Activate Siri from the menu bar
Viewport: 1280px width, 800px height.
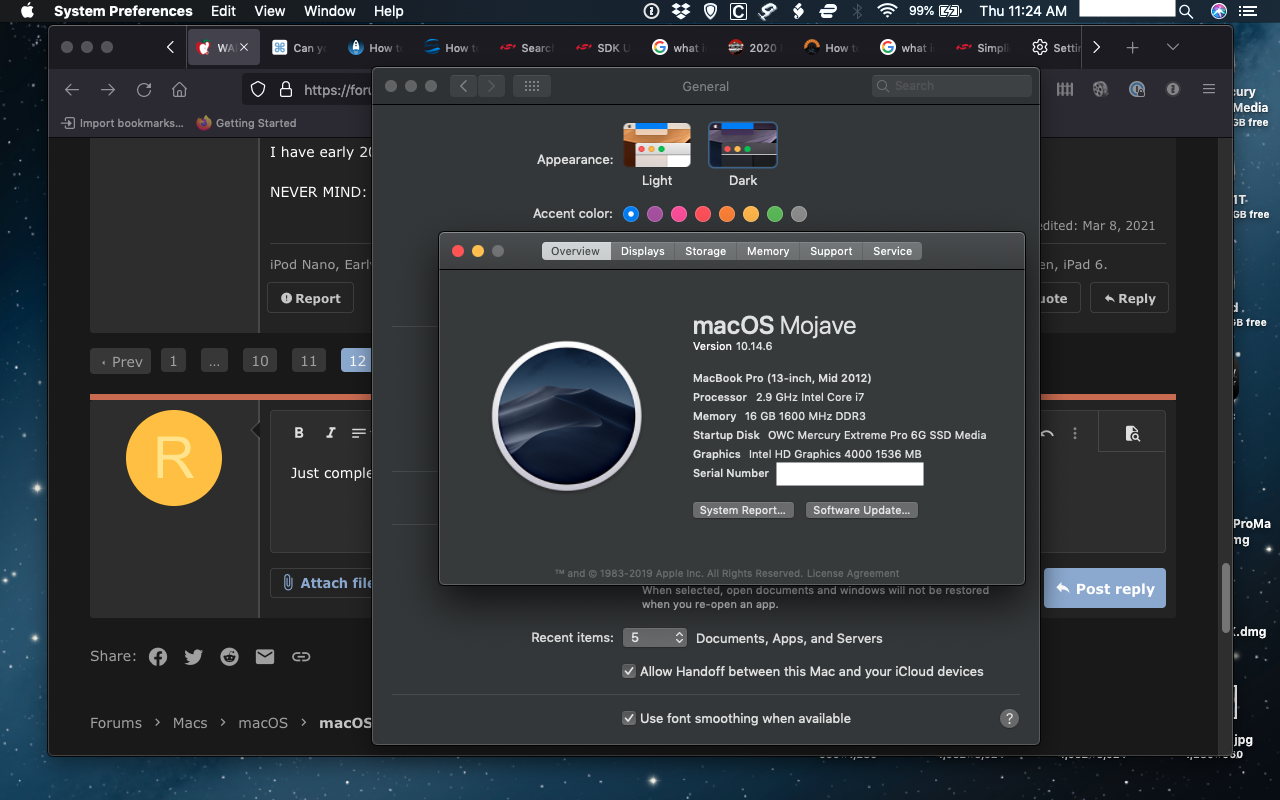click(1218, 11)
